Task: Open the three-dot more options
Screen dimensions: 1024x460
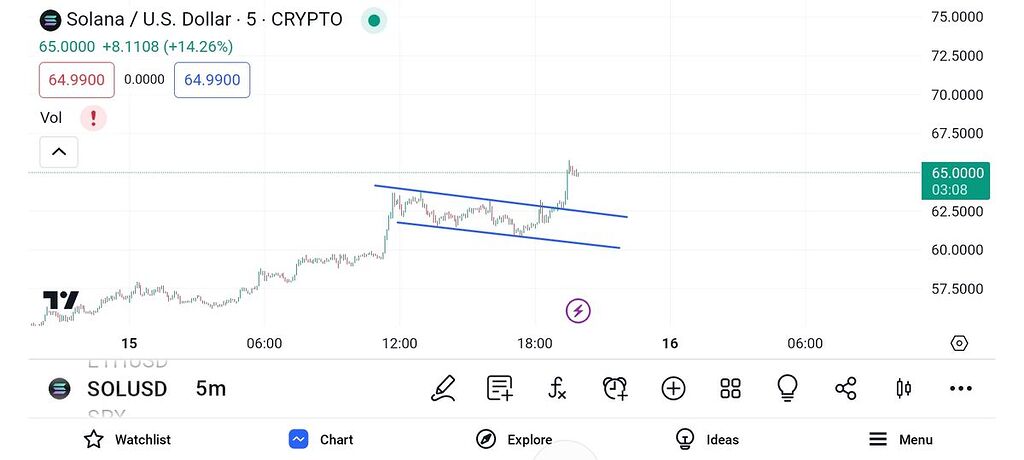Action: point(961,388)
